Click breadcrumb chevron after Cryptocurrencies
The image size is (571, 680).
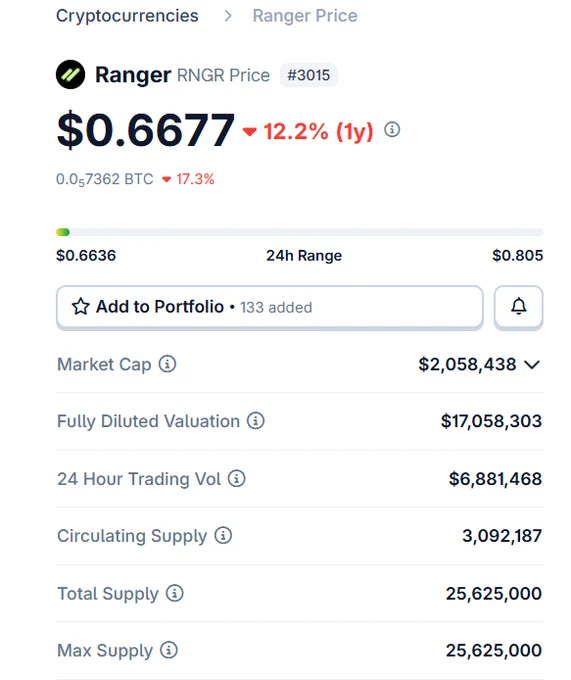click(228, 16)
